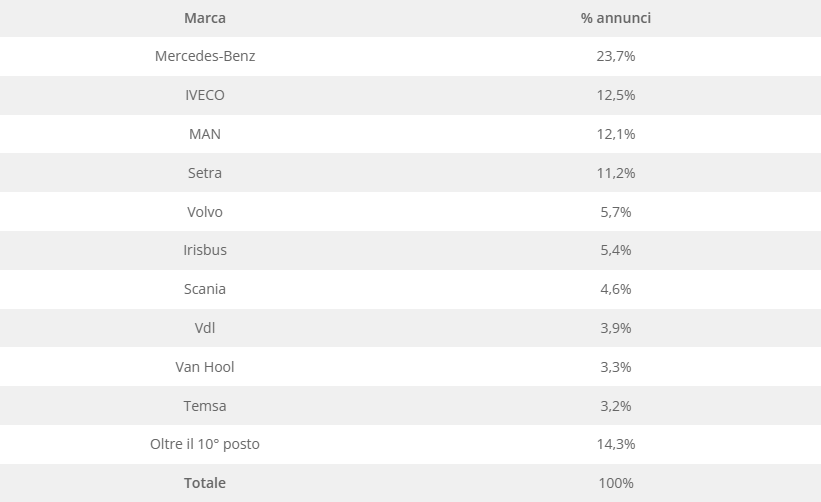Click the Marca column header

pos(205,18)
